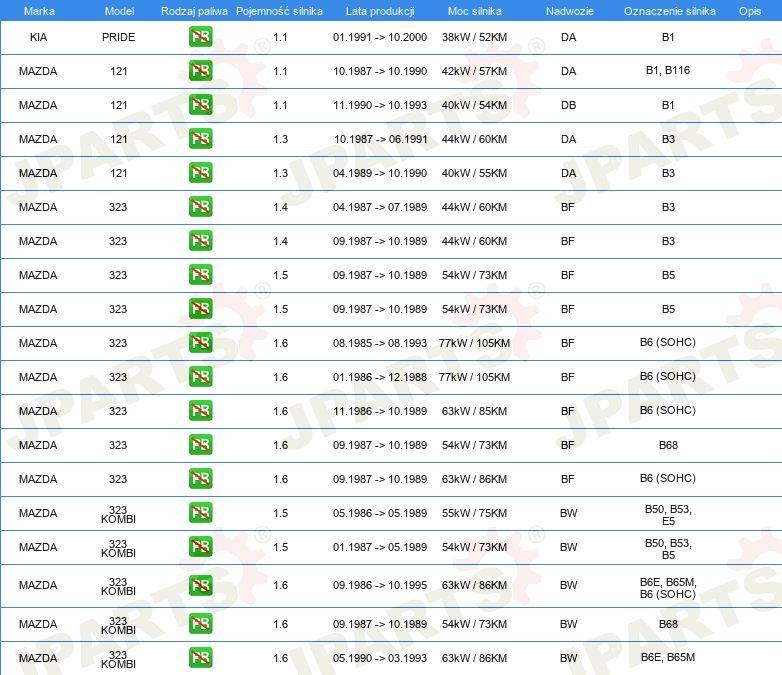Click the Model column header
The image size is (782, 675).
click(x=119, y=11)
